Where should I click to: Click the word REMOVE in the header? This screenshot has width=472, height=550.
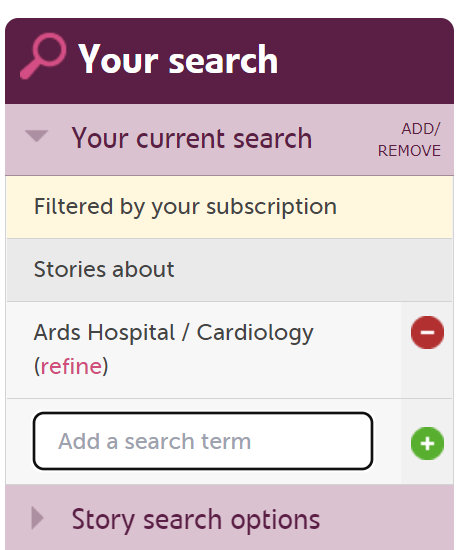coord(409,151)
